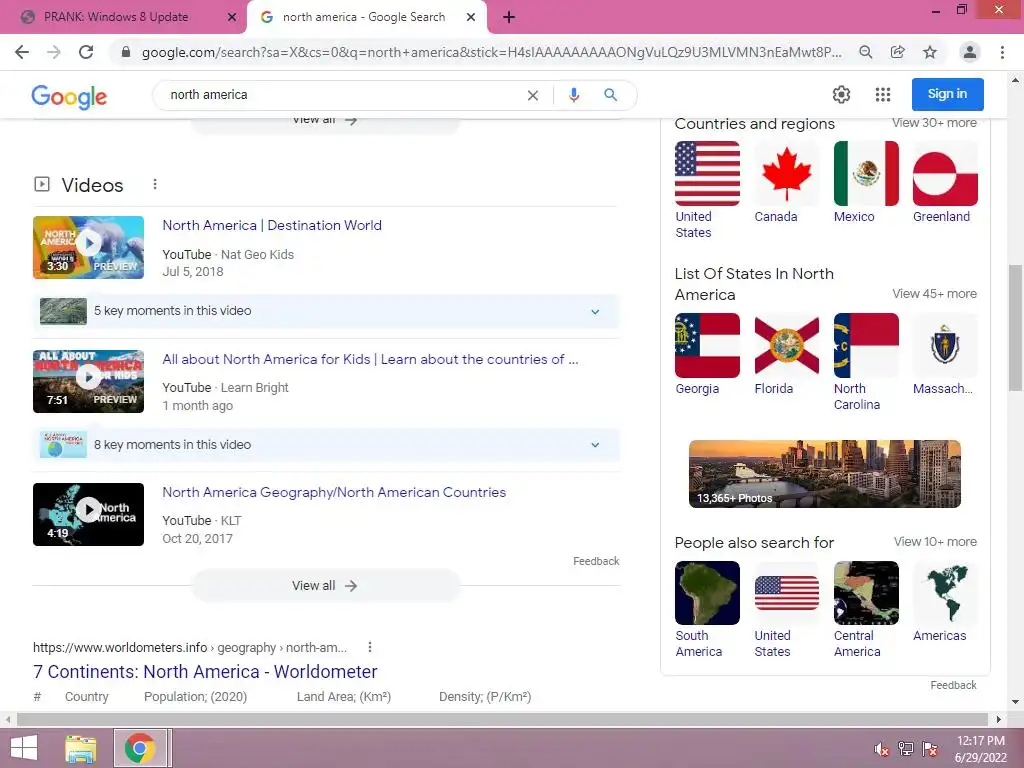The width and height of the screenshot is (1024, 768).
Task: Open Worldometer result three-dot menu
Action: pyautogui.click(x=370, y=647)
